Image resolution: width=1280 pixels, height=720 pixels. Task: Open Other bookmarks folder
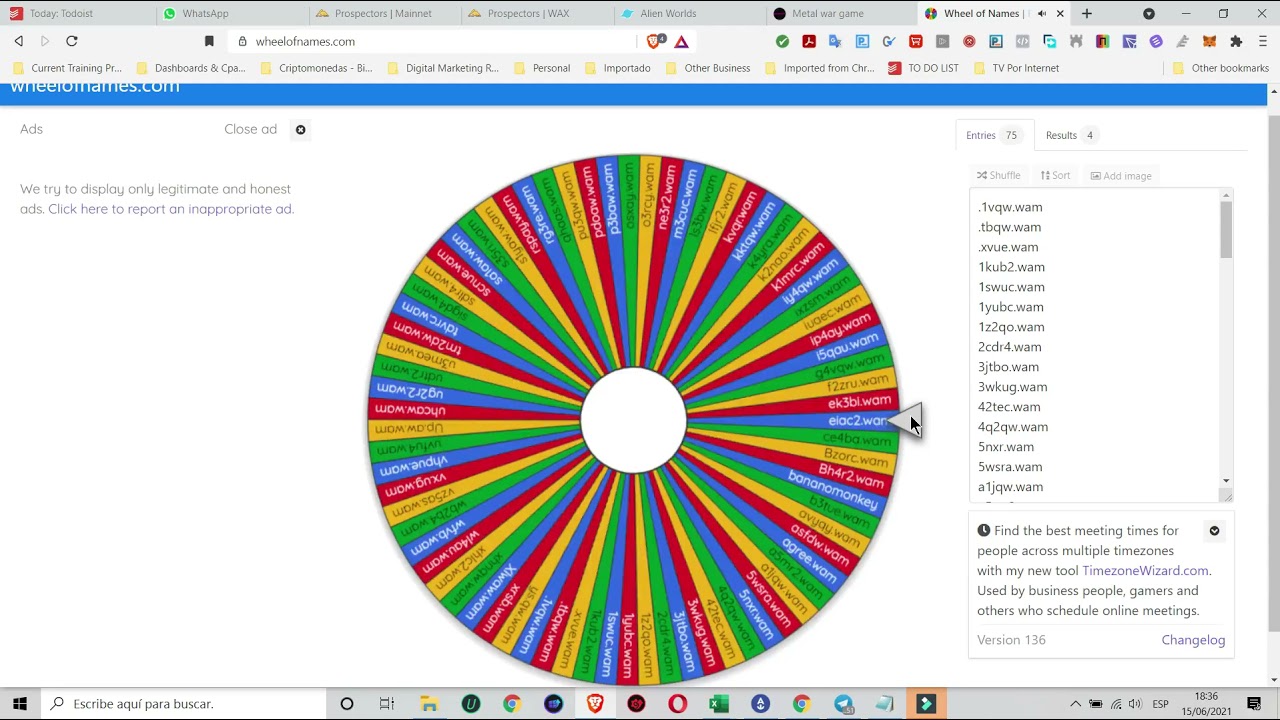tap(1220, 68)
